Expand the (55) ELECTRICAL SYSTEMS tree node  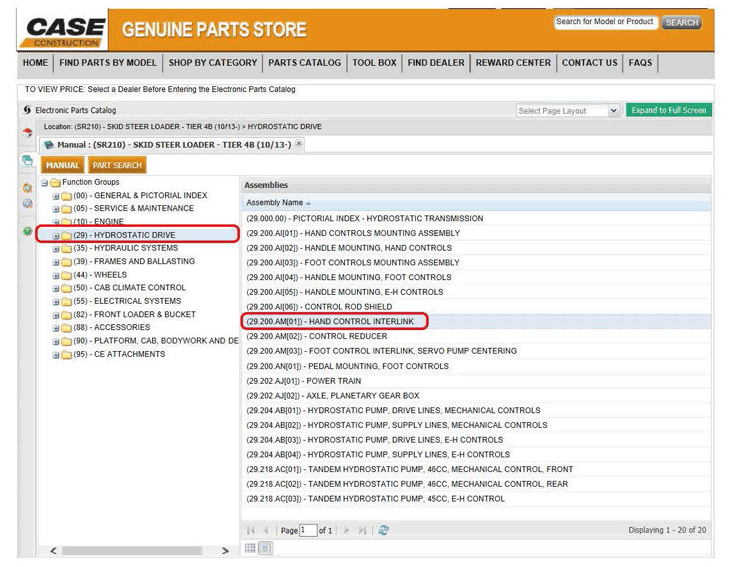[56, 301]
